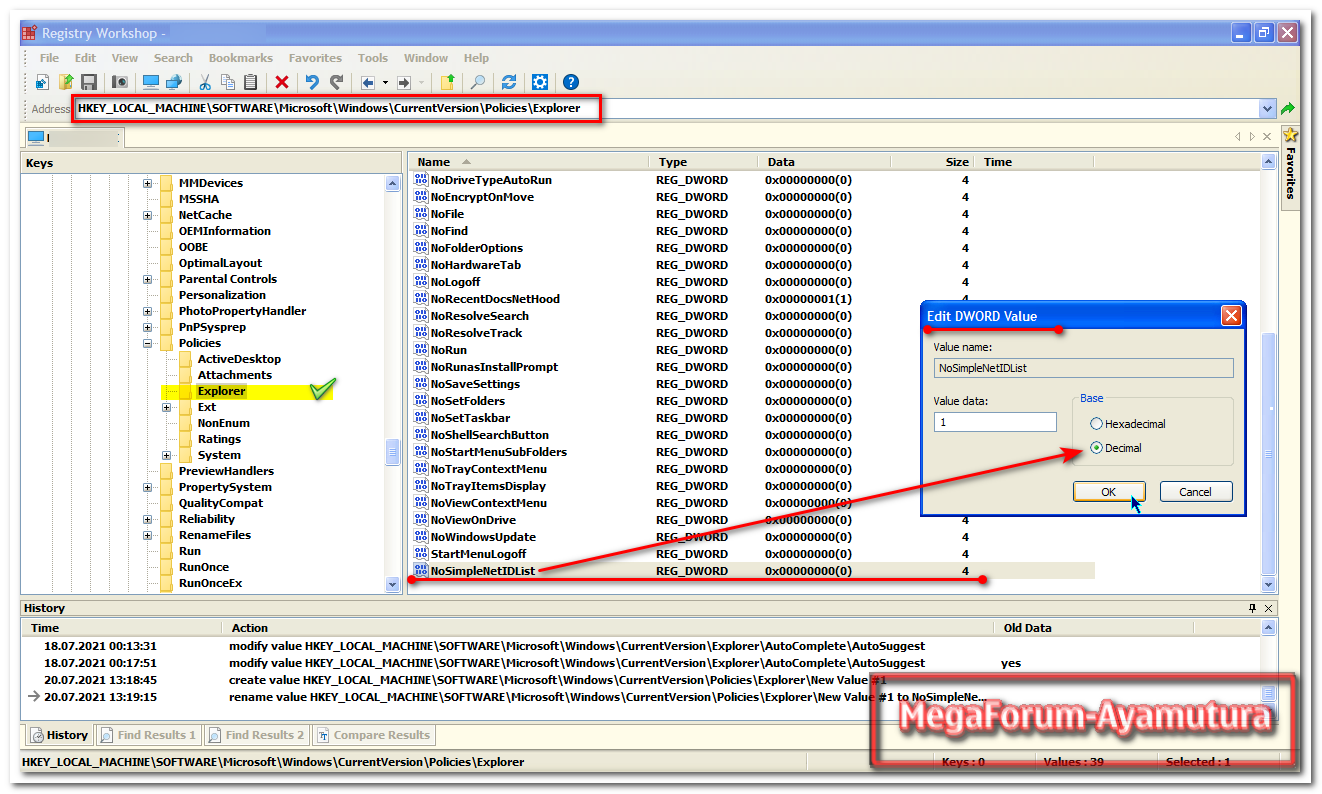The image size is (1322, 794).
Task: Expand the RenameFiles key
Action: pos(148,535)
